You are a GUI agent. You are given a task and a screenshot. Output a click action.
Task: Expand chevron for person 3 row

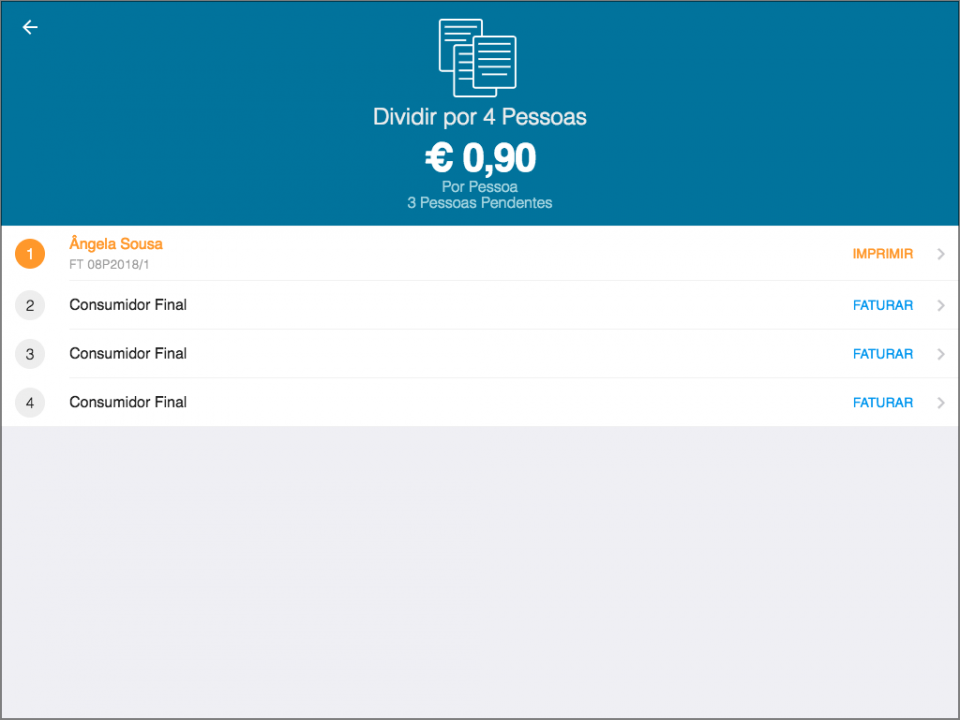(x=940, y=354)
